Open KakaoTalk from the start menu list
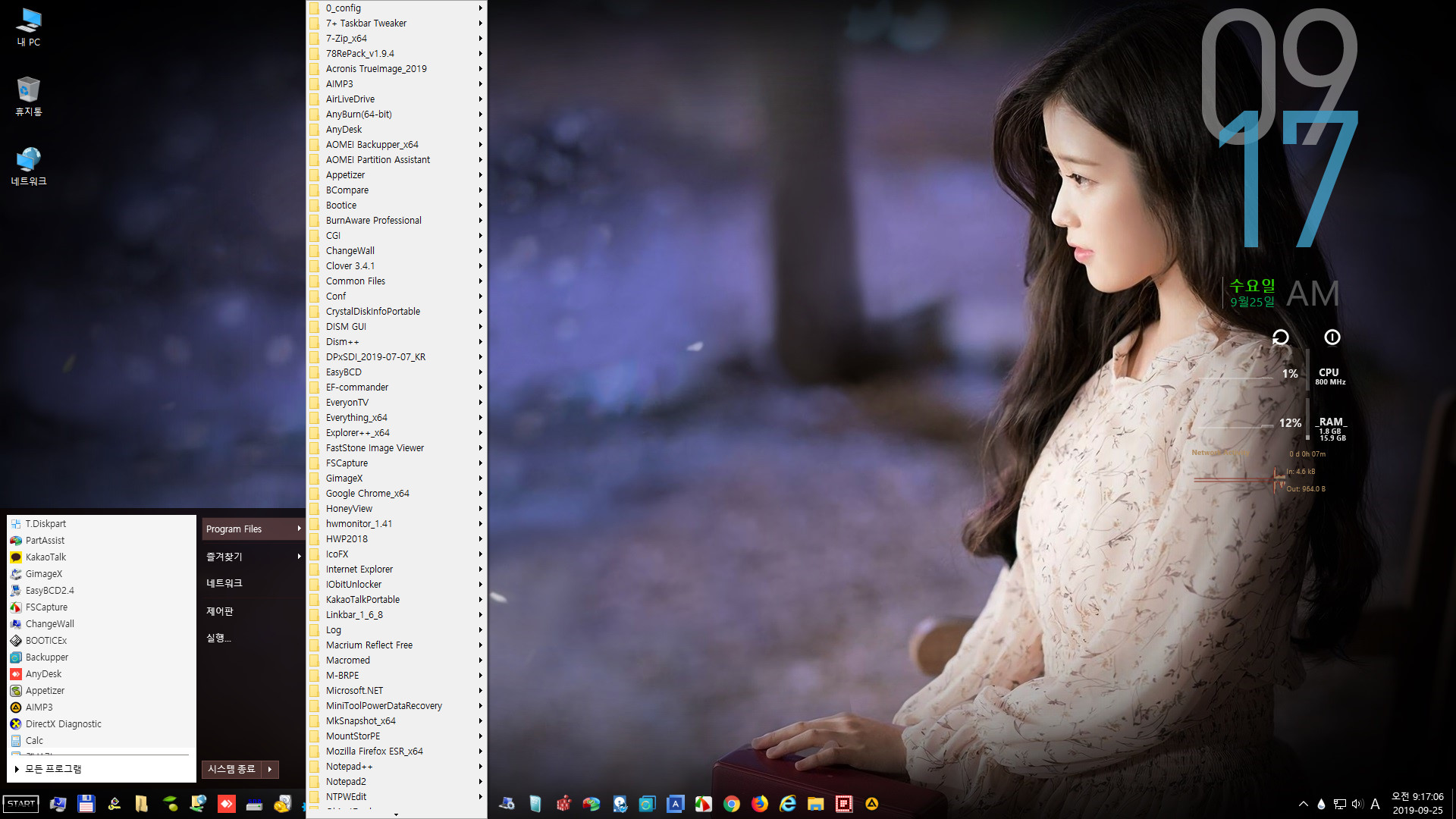The width and height of the screenshot is (1456, 819). click(x=101, y=557)
